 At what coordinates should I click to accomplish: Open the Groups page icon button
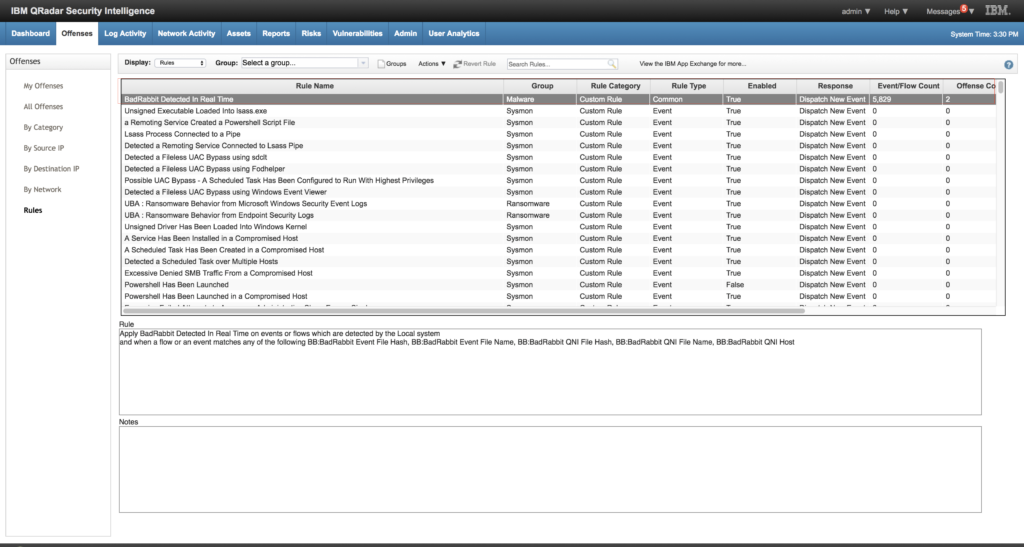coord(392,63)
